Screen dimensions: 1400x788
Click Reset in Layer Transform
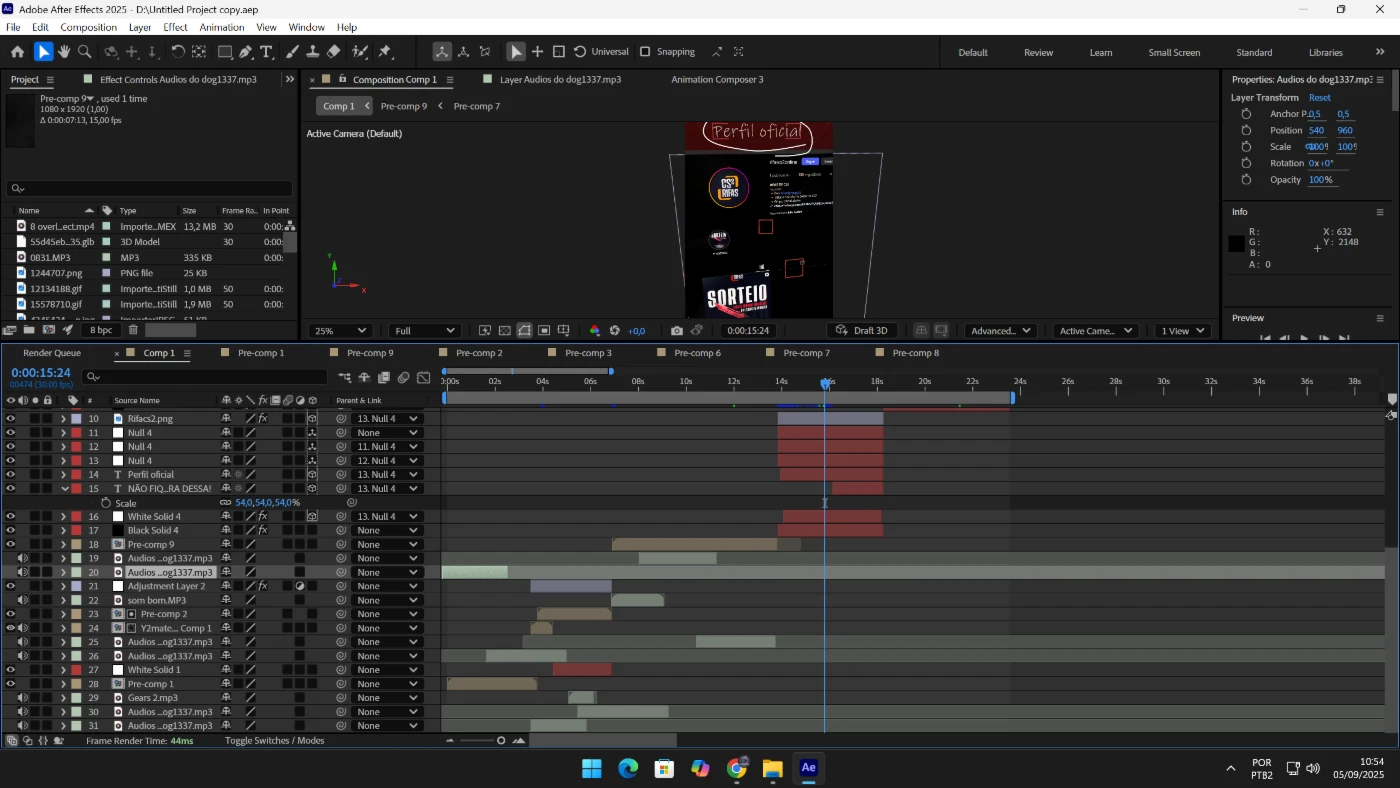[x=1320, y=98]
